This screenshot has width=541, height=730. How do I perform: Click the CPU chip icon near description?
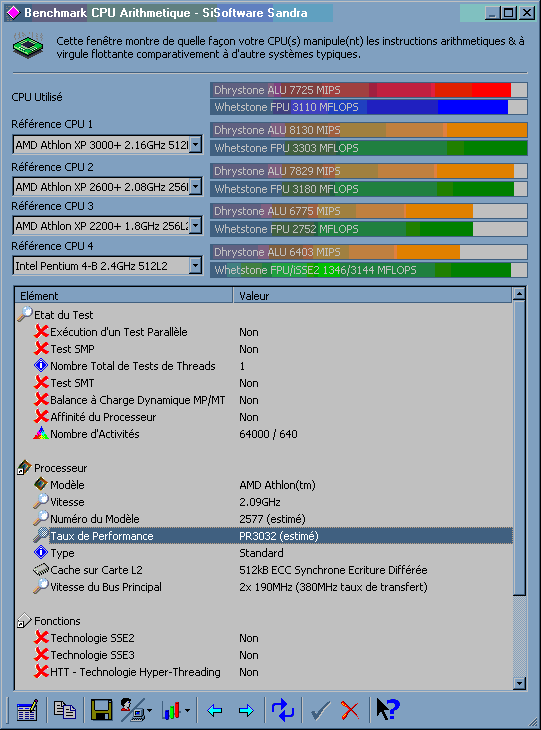pos(28,46)
